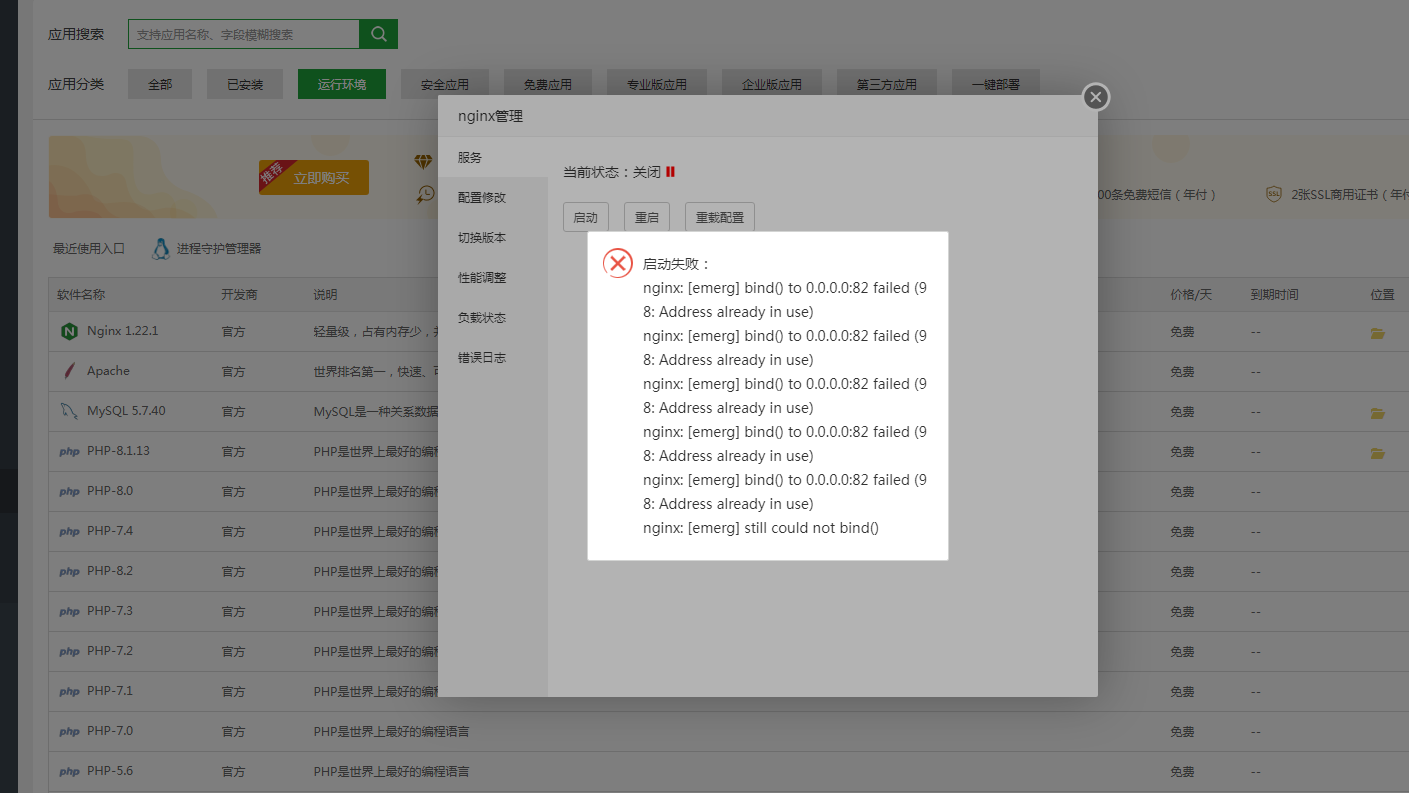Viewport: 1409px width, 793px height.
Task: Select the 第三方应用 category filter
Action: point(887,85)
